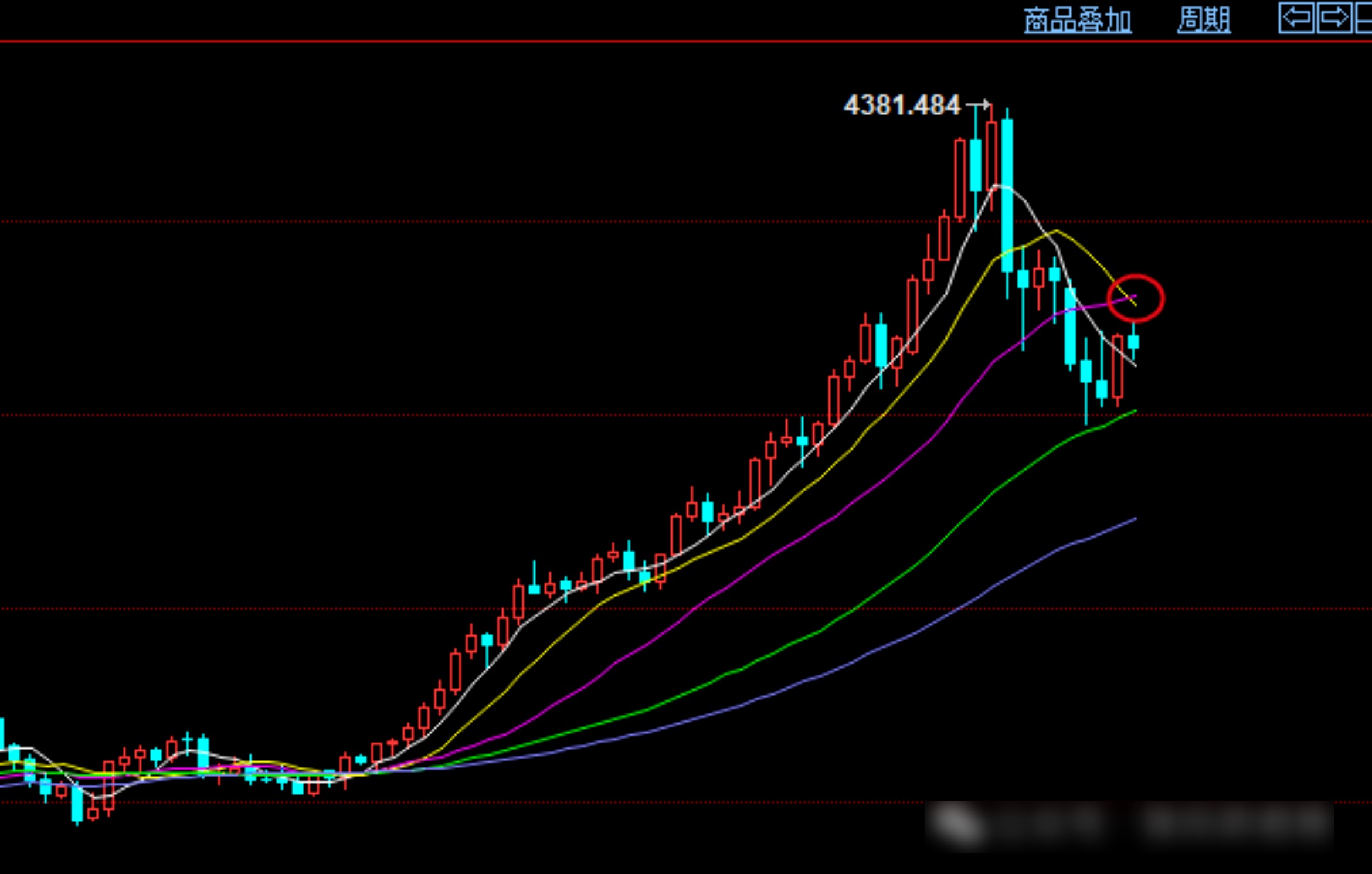The width and height of the screenshot is (1372, 874).
Task: Select the yellow moving average line peak
Action: (x=1056, y=231)
